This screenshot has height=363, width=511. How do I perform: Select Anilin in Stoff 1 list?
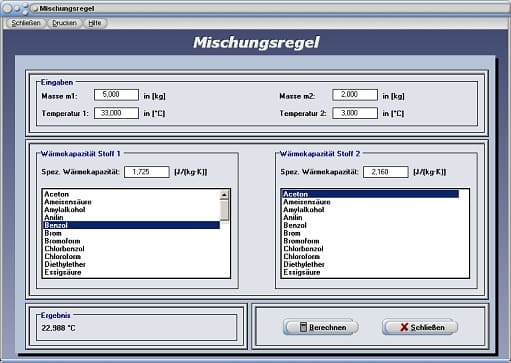(x=132, y=217)
